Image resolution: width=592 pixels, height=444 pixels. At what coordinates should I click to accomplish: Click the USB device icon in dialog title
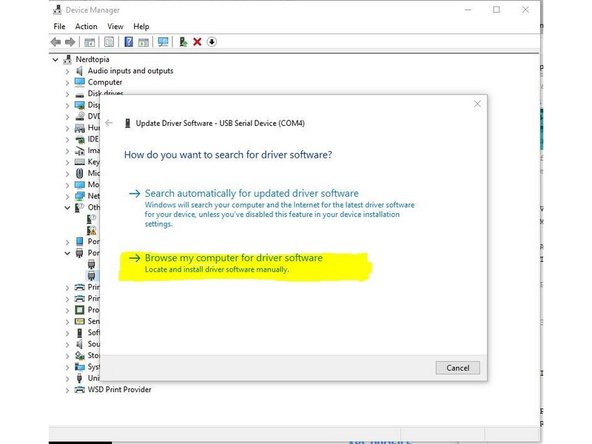[x=128, y=123]
